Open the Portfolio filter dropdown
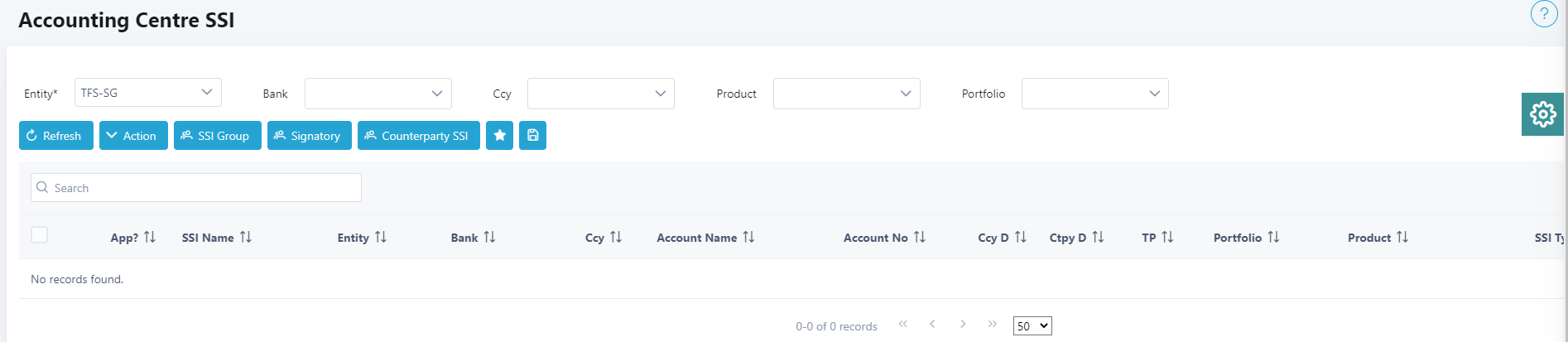 (1094, 94)
